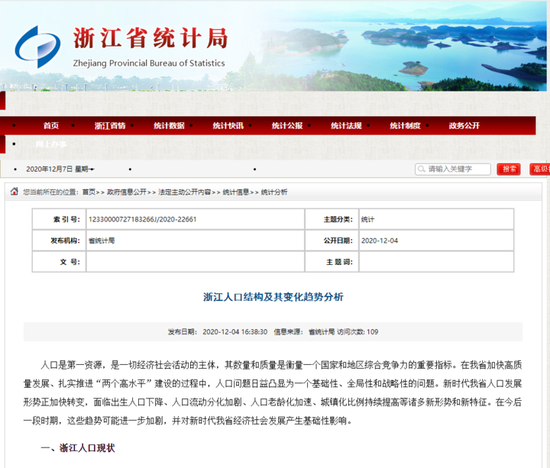Image resolution: width=550 pixels, height=468 pixels.
Task: Open the 政务公开 menu item
Action: point(464,126)
